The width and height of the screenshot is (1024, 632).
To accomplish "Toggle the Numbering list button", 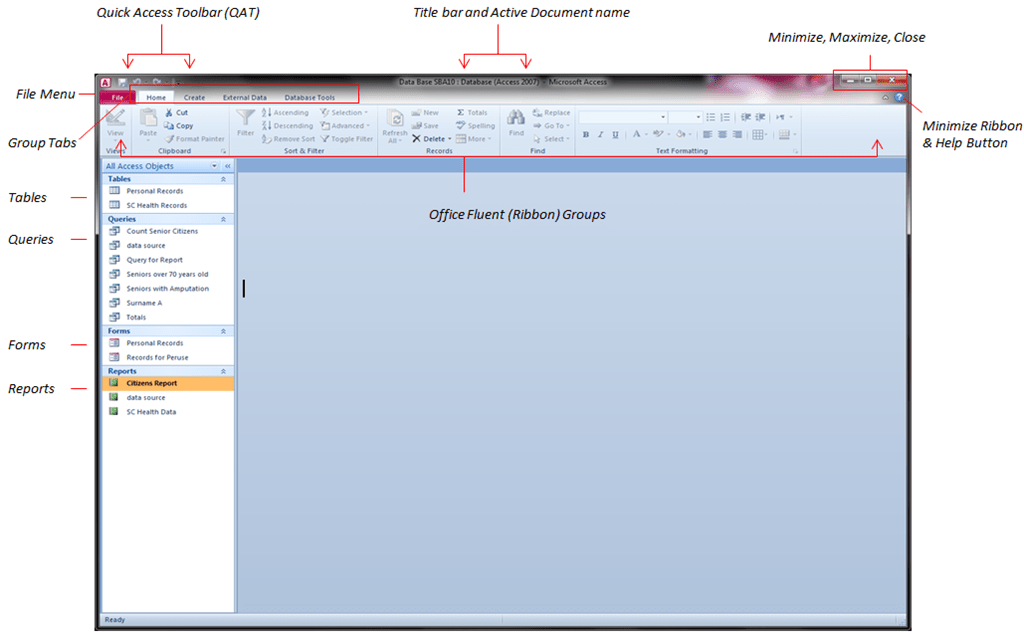I will [x=725, y=117].
